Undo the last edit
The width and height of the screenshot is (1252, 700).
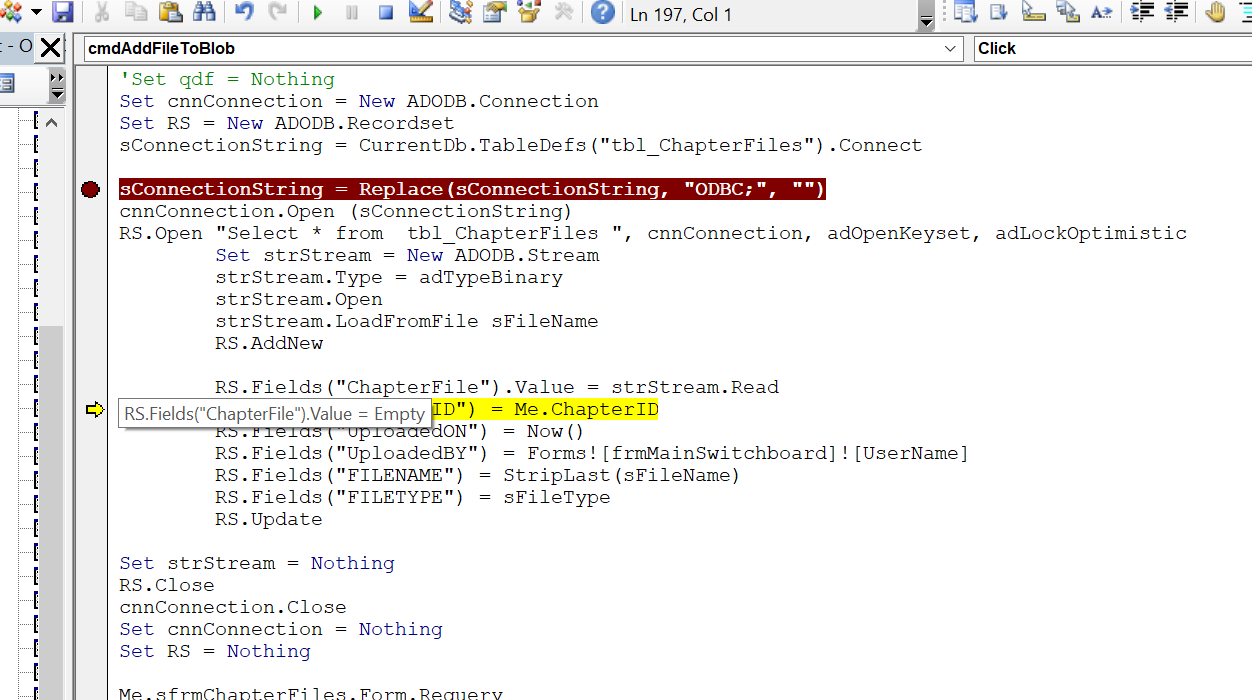(244, 13)
